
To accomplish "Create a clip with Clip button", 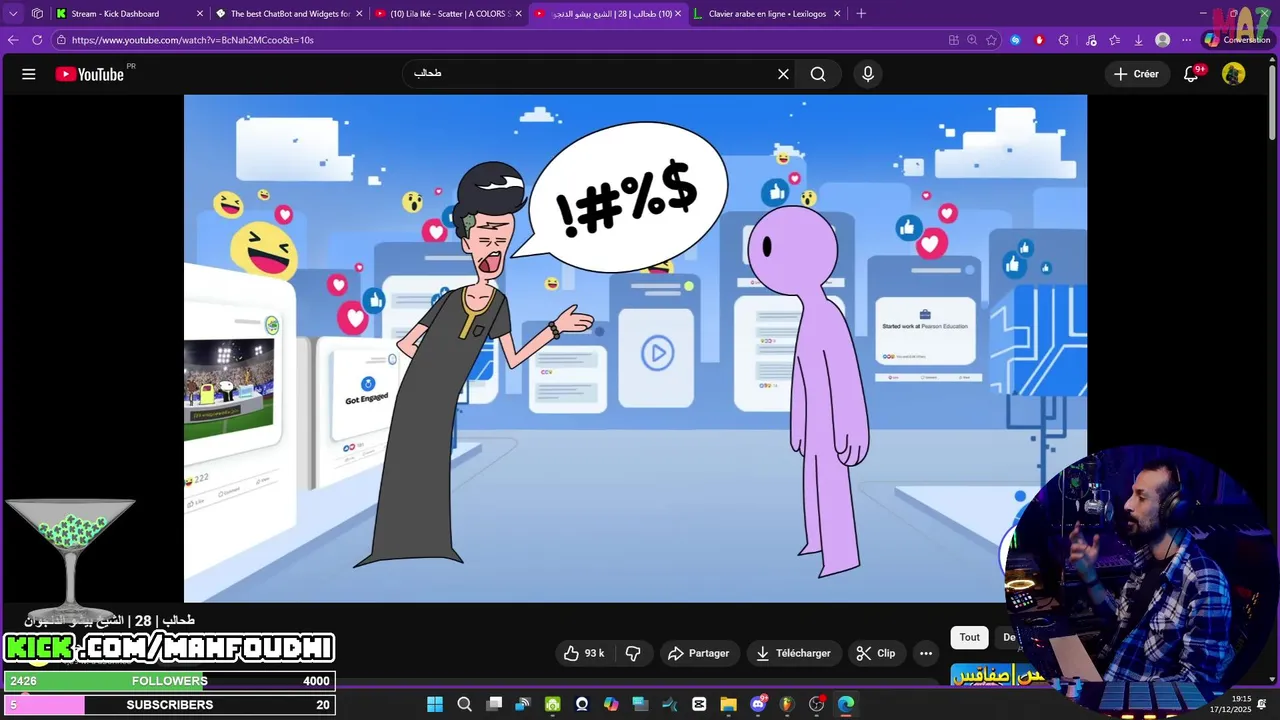I will (876, 653).
